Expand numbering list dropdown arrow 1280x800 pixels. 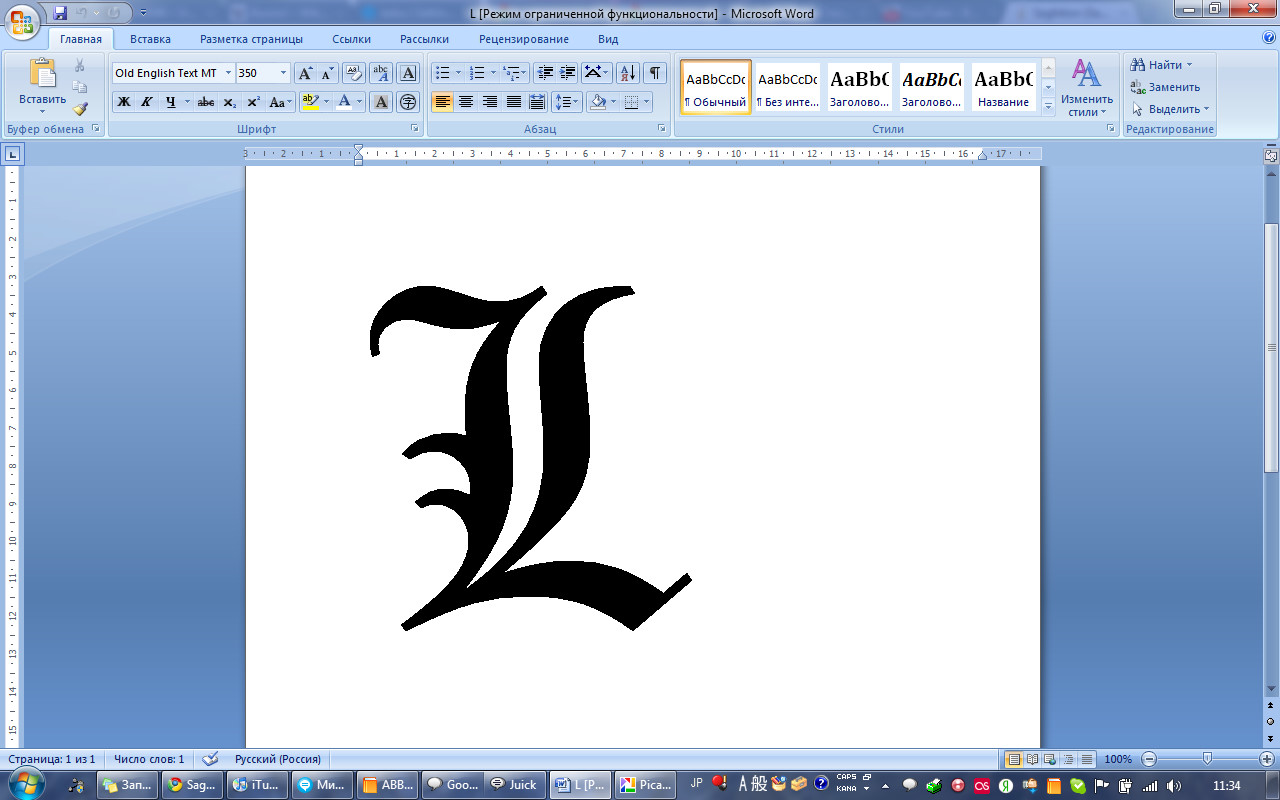[x=493, y=73]
